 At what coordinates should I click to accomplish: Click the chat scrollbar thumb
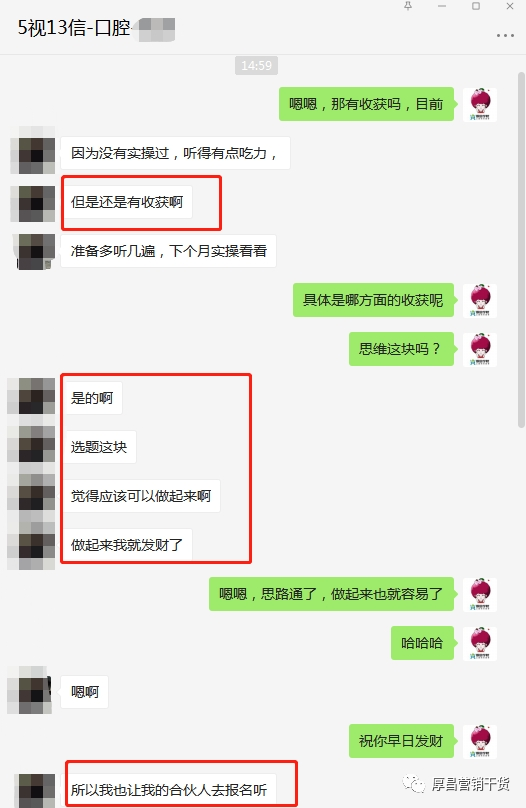click(521, 250)
